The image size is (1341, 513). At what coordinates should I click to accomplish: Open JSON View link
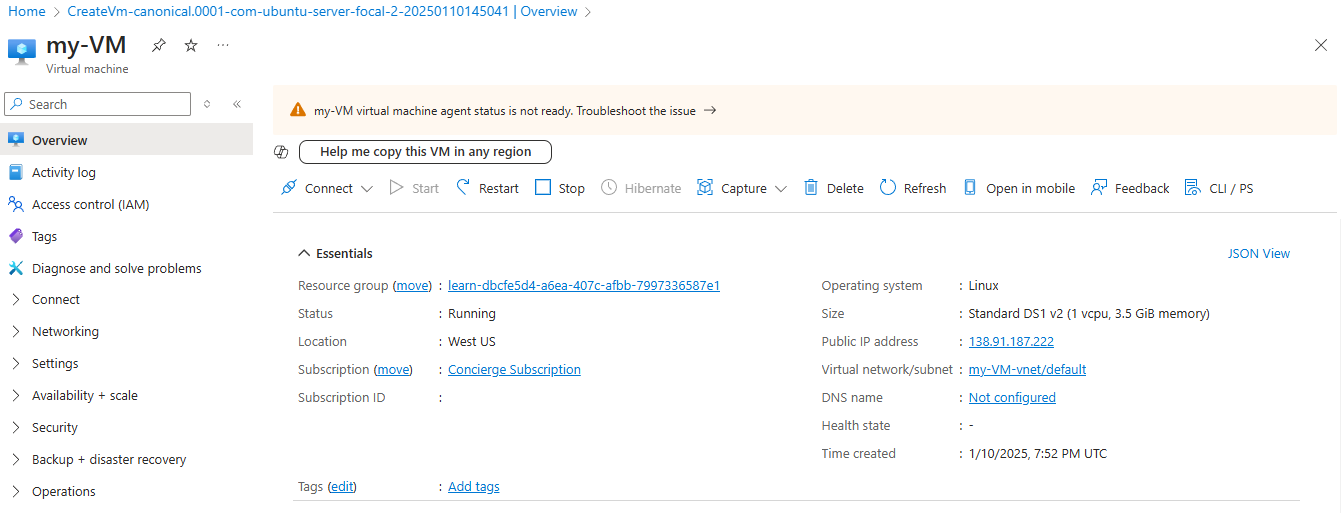click(1259, 253)
